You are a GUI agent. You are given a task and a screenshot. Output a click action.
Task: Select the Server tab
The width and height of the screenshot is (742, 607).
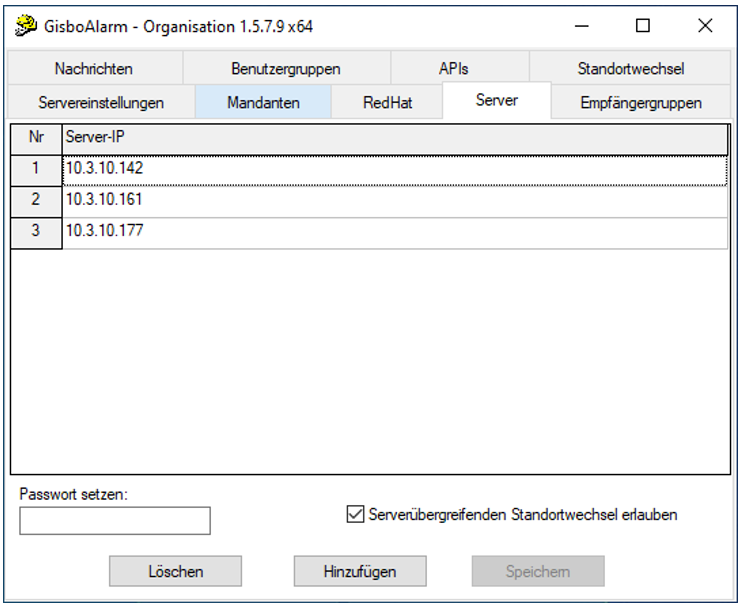[497, 100]
